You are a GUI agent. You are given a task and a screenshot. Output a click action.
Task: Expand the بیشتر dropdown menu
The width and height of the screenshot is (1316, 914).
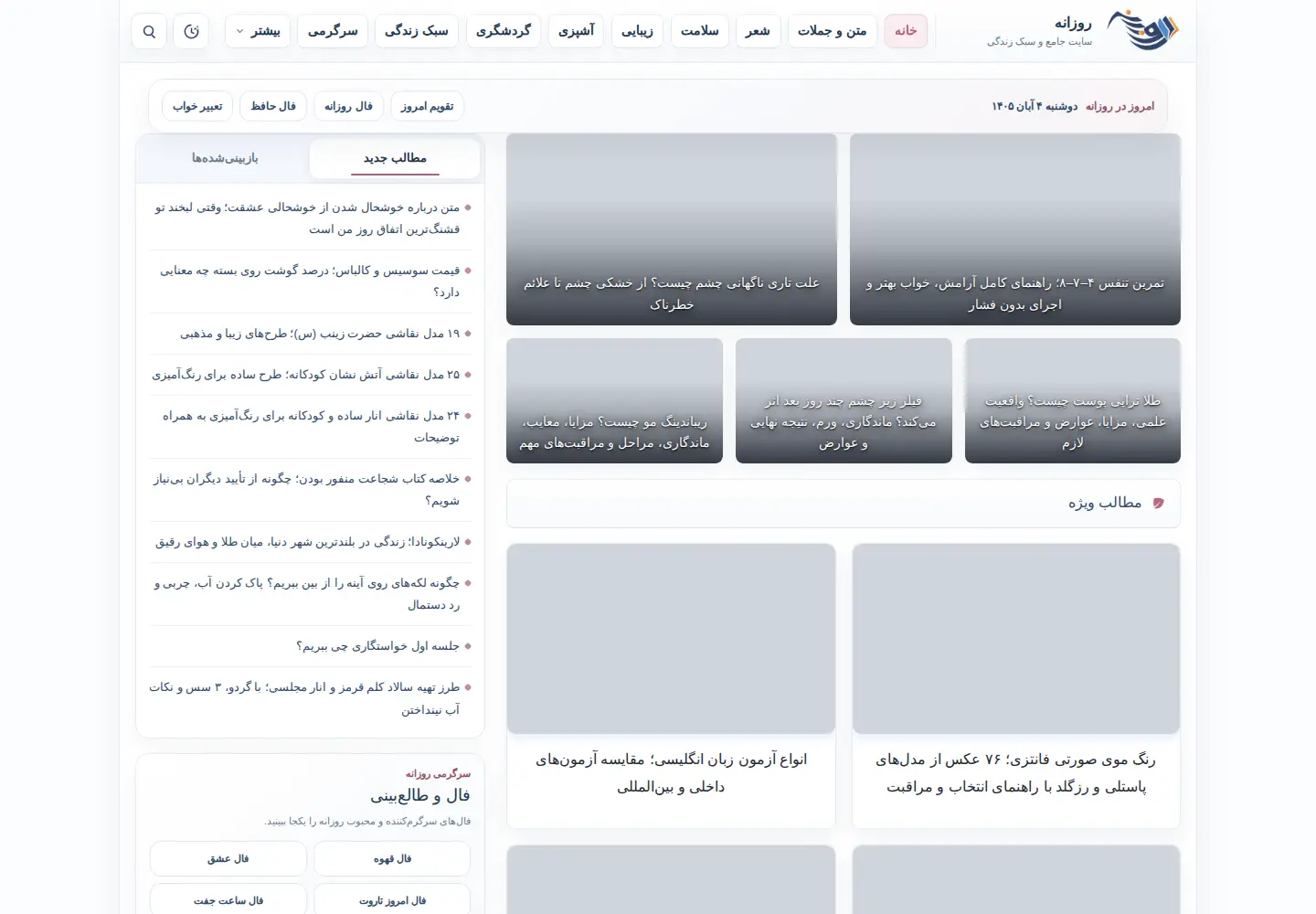[x=259, y=31]
